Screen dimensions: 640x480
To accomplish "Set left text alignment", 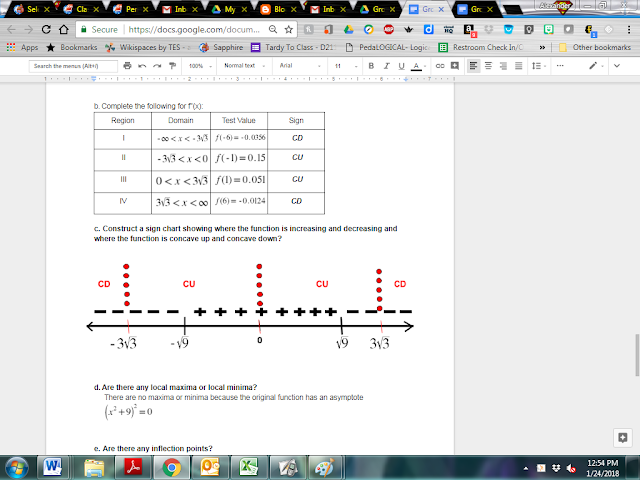I will pyautogui.click(x=473, y=66).
